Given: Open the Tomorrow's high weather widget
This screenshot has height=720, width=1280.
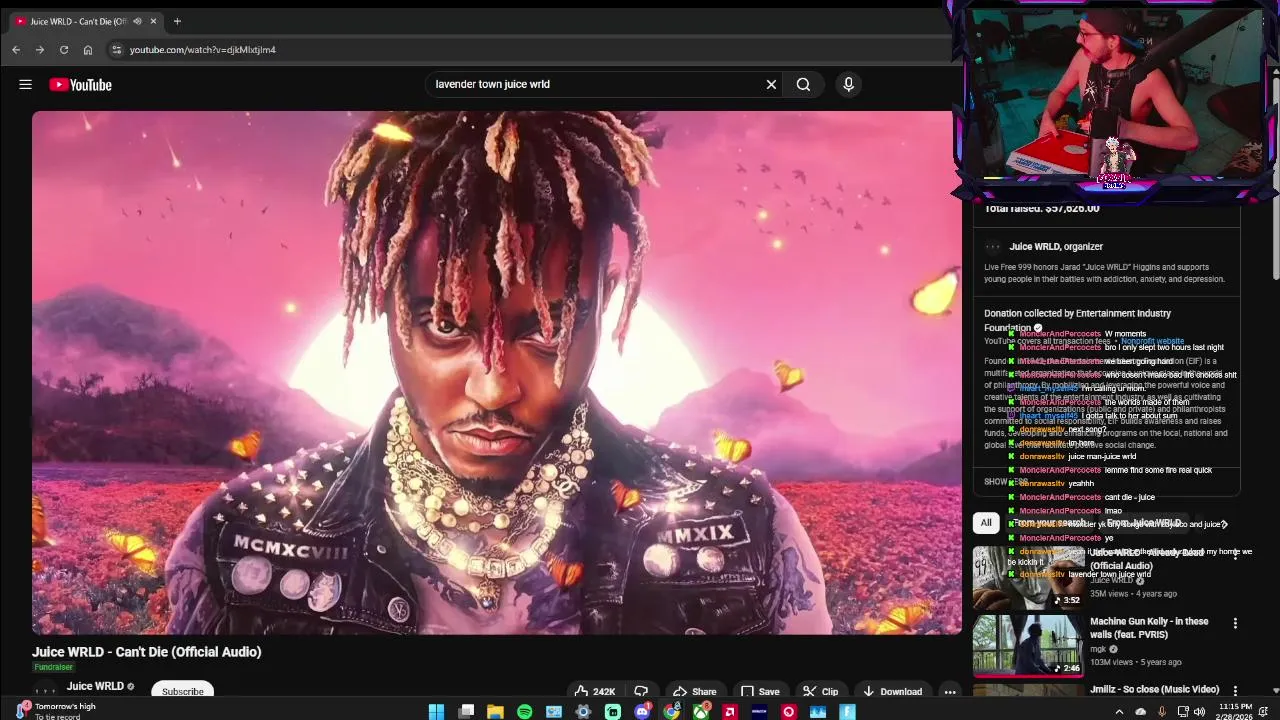Looking at the screenshot, I should pyautogui.click(x=55, y=711).
